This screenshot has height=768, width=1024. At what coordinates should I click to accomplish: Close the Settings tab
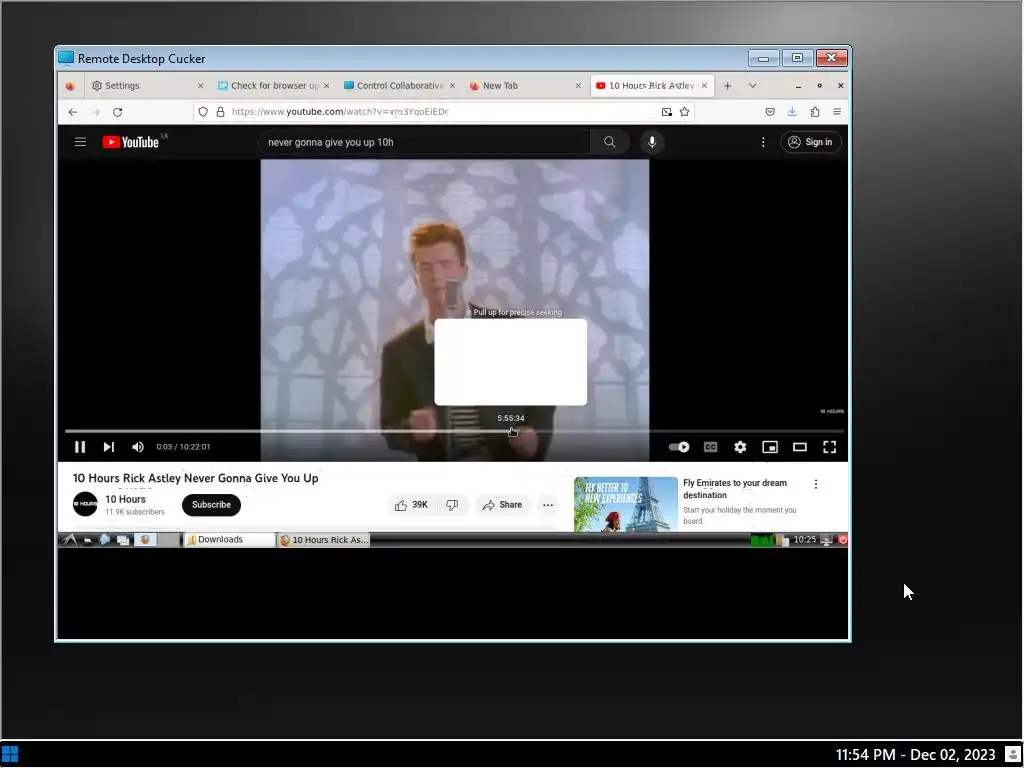tap(200, 86)
